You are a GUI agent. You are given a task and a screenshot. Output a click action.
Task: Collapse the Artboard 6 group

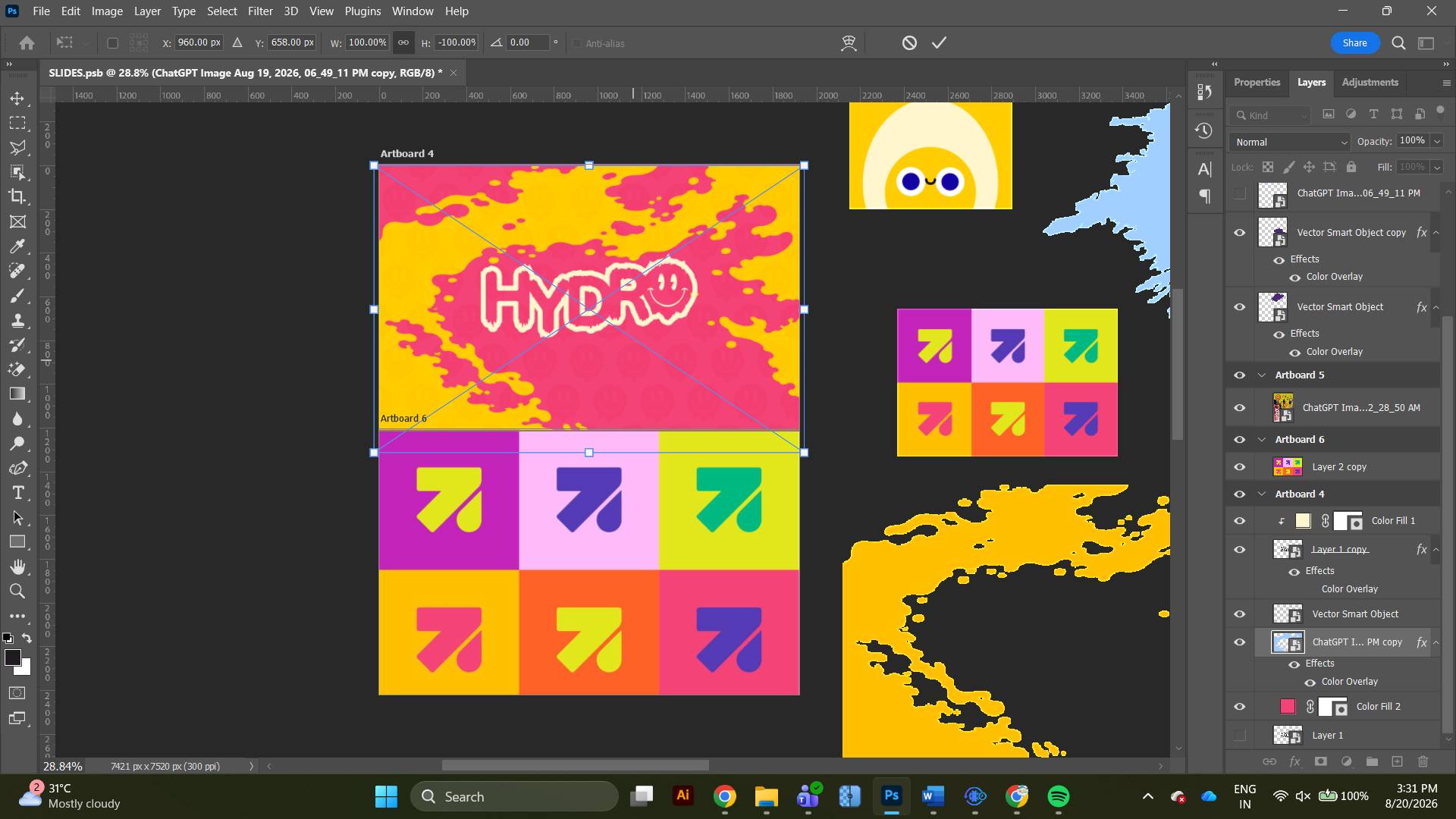point(1262,440)
